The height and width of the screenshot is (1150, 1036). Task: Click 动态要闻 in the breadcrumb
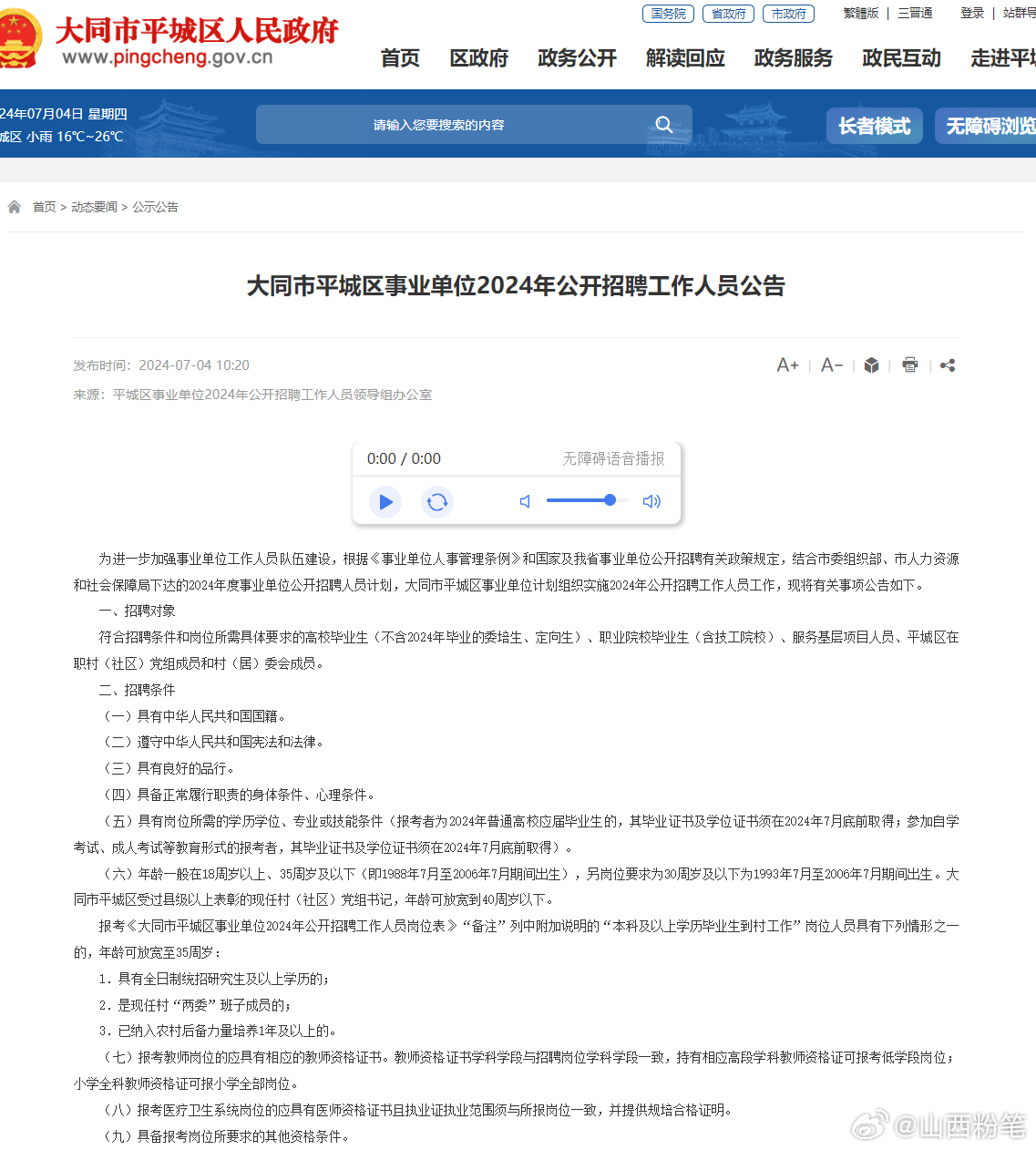94,207
